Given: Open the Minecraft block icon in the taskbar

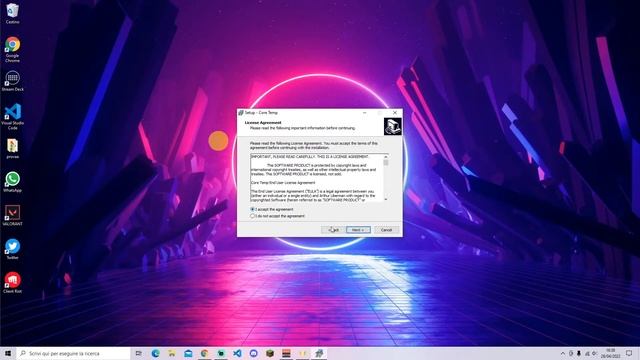Looking at the screenshot, I should [x=270, y=353].
